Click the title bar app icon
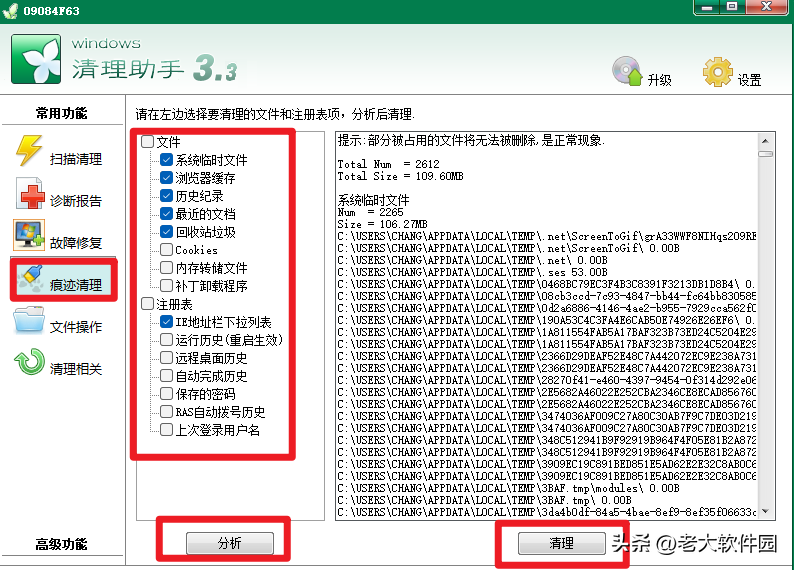 (x=10, y=11)
